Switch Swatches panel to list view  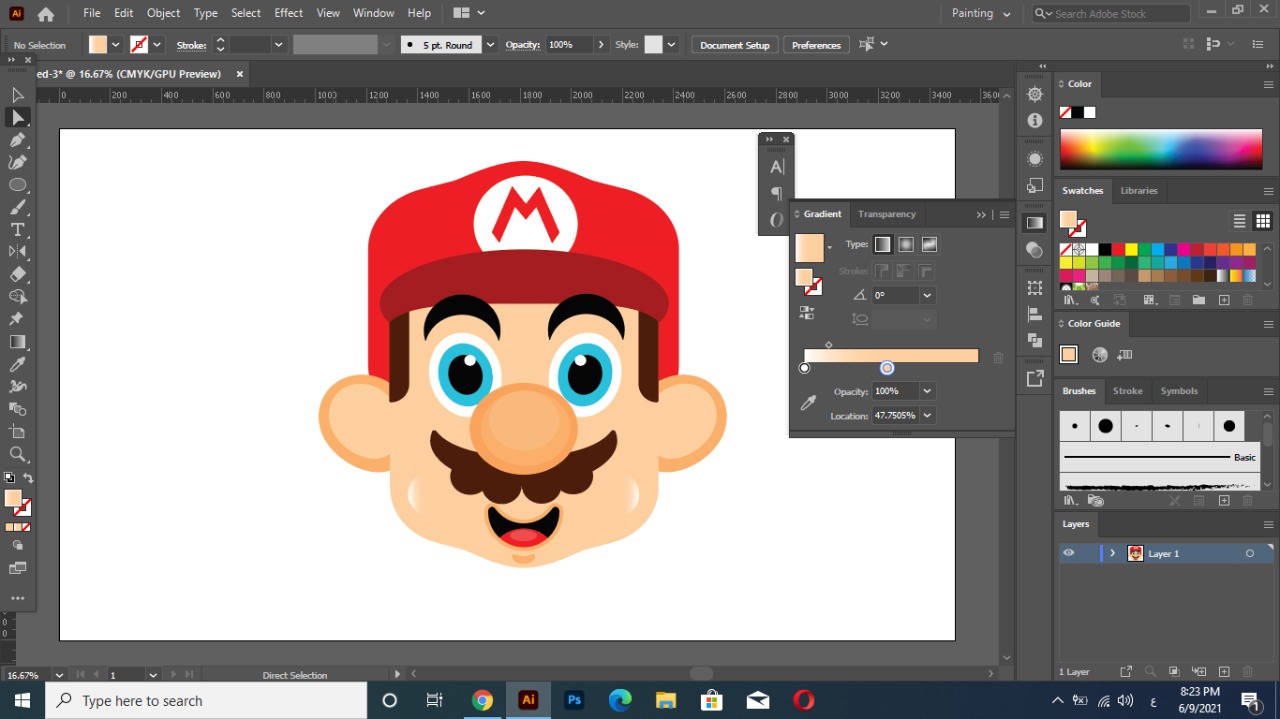[x=1240, y=221]
